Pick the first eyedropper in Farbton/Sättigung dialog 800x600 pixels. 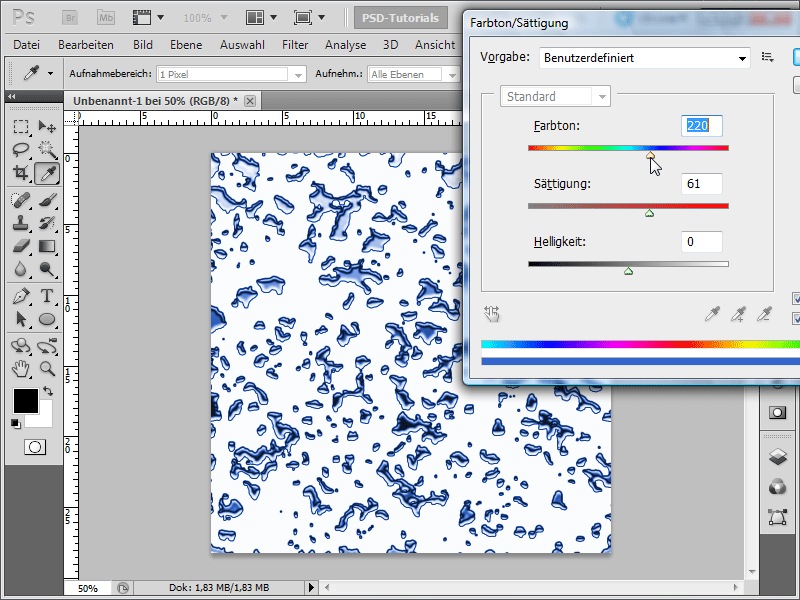click(712, 314)
